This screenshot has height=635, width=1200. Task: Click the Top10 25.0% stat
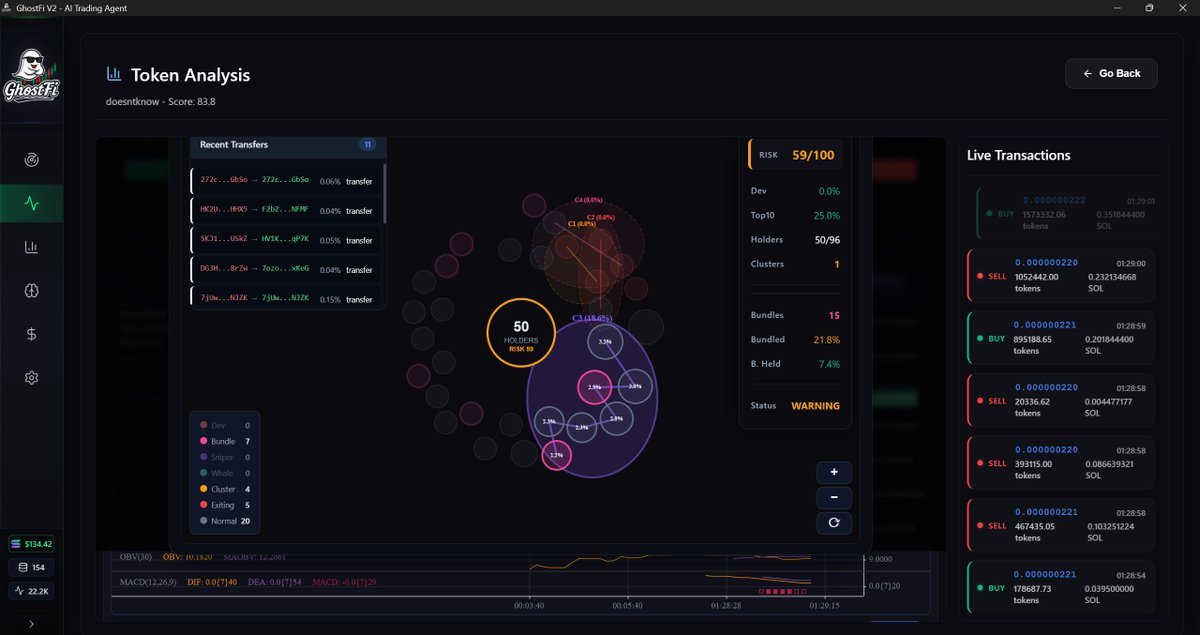pos(795,215)
